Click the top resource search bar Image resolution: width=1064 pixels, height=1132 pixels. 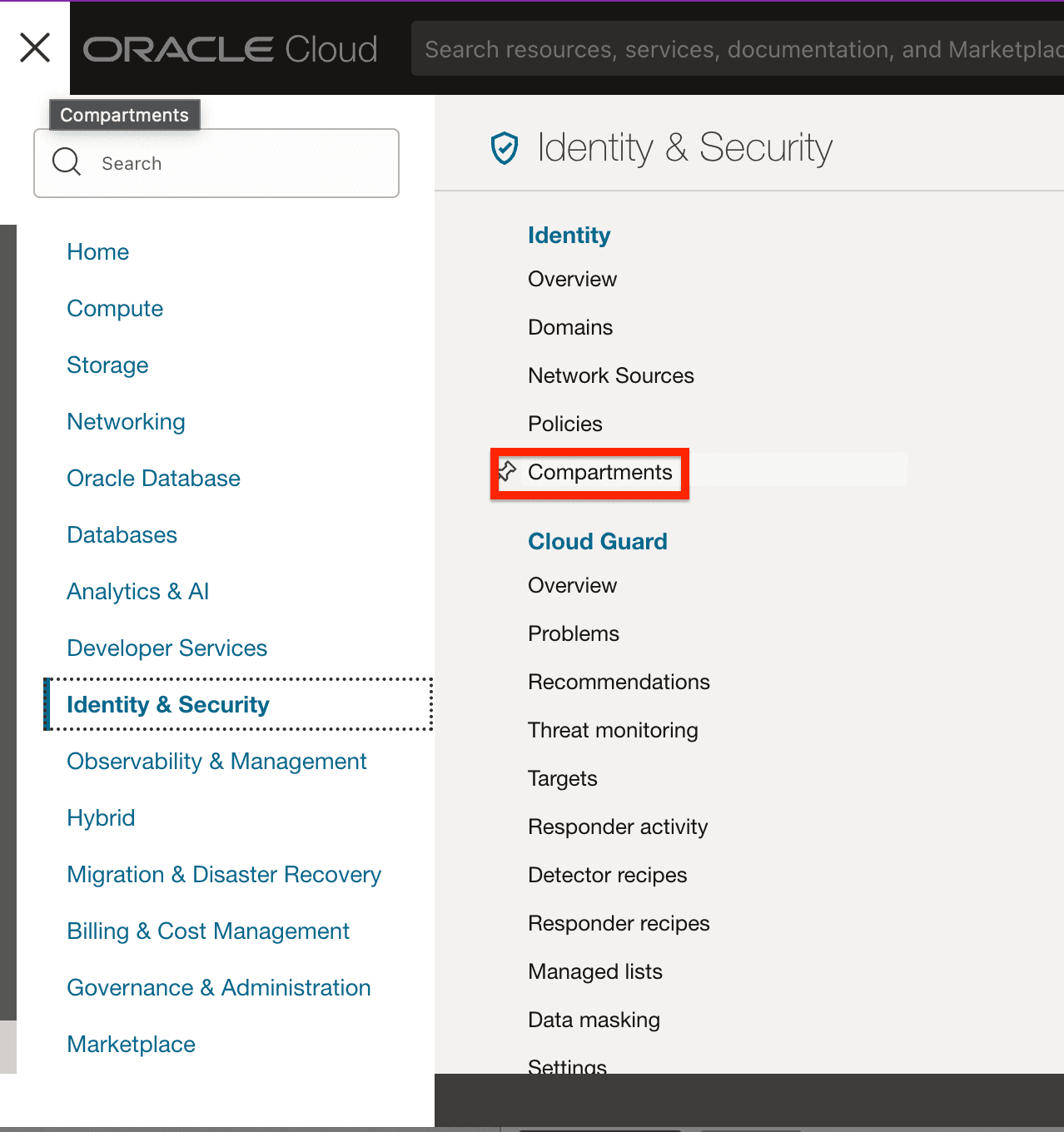(x=738, y=49)
